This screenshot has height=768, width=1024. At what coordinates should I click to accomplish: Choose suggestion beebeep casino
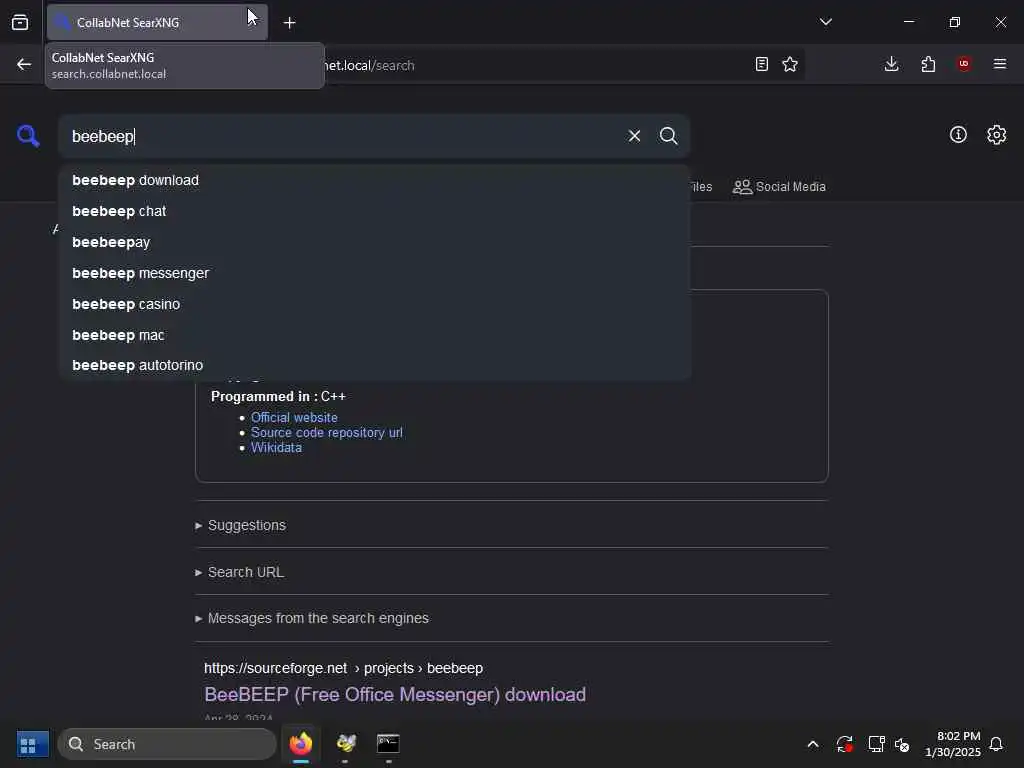tap(374, 304)
